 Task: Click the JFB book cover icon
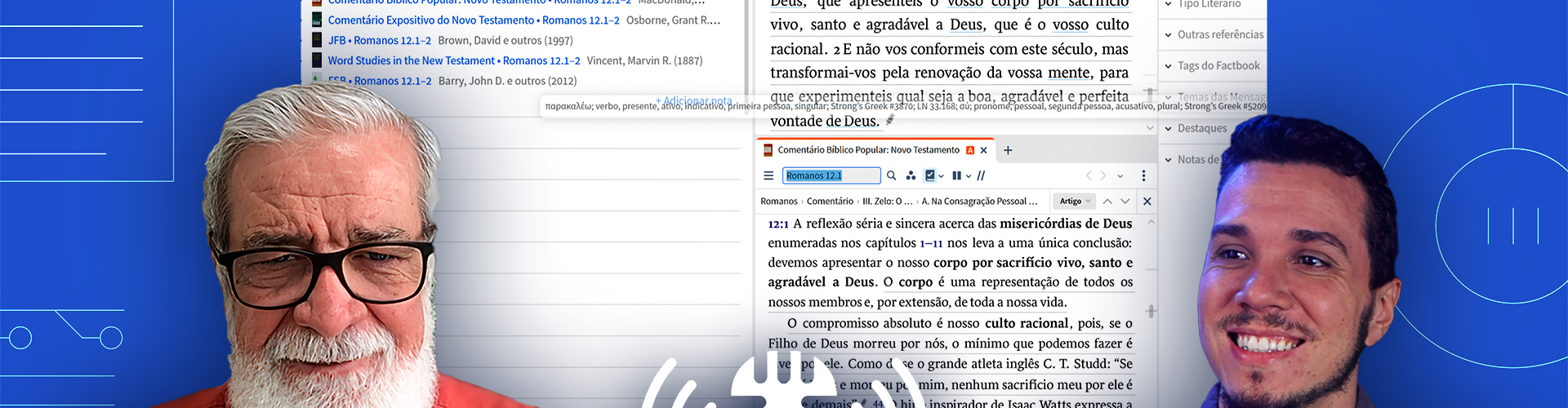[x=317, y=39]
